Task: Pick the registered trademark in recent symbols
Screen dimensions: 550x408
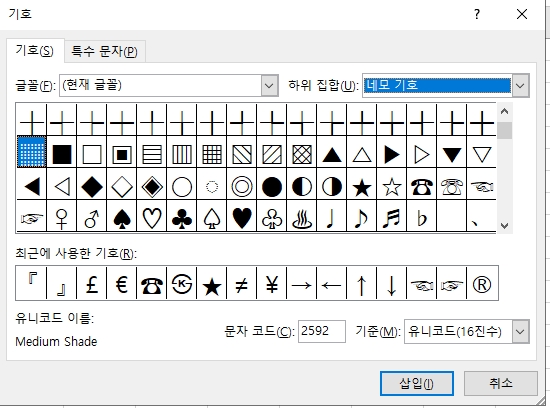Action: click(x=482, y=283)
